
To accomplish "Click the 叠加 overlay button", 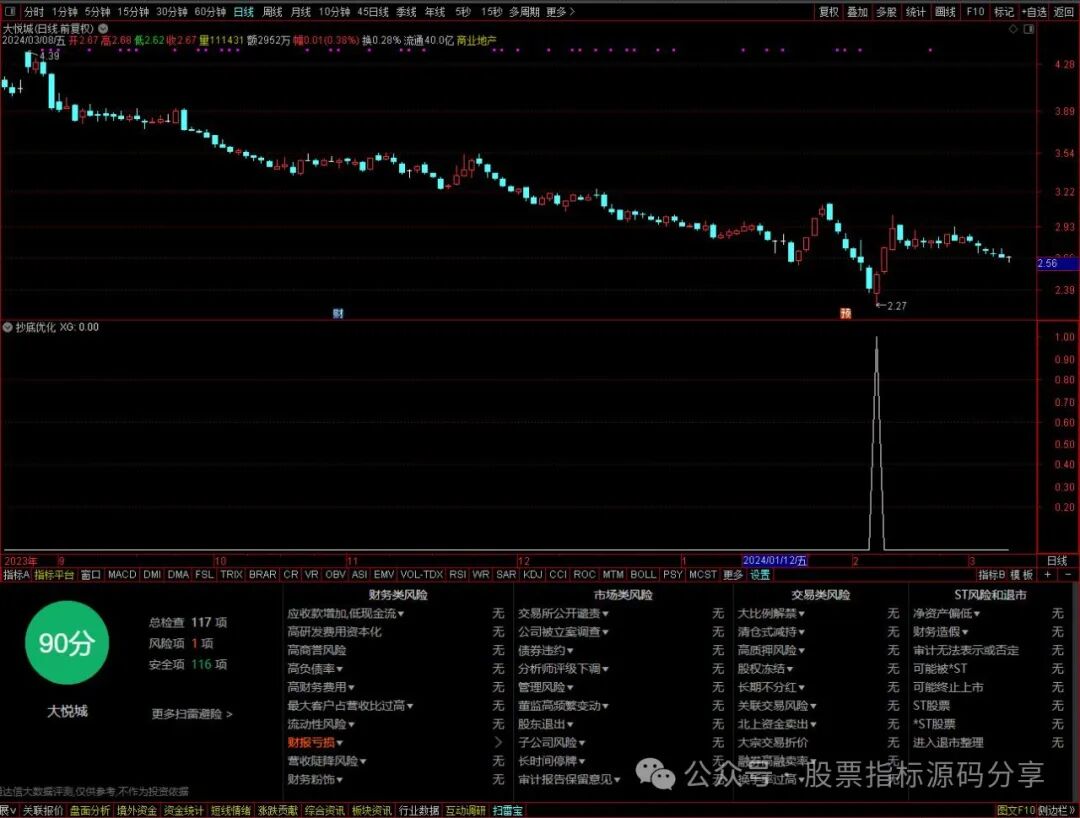I will click(858, 12).
